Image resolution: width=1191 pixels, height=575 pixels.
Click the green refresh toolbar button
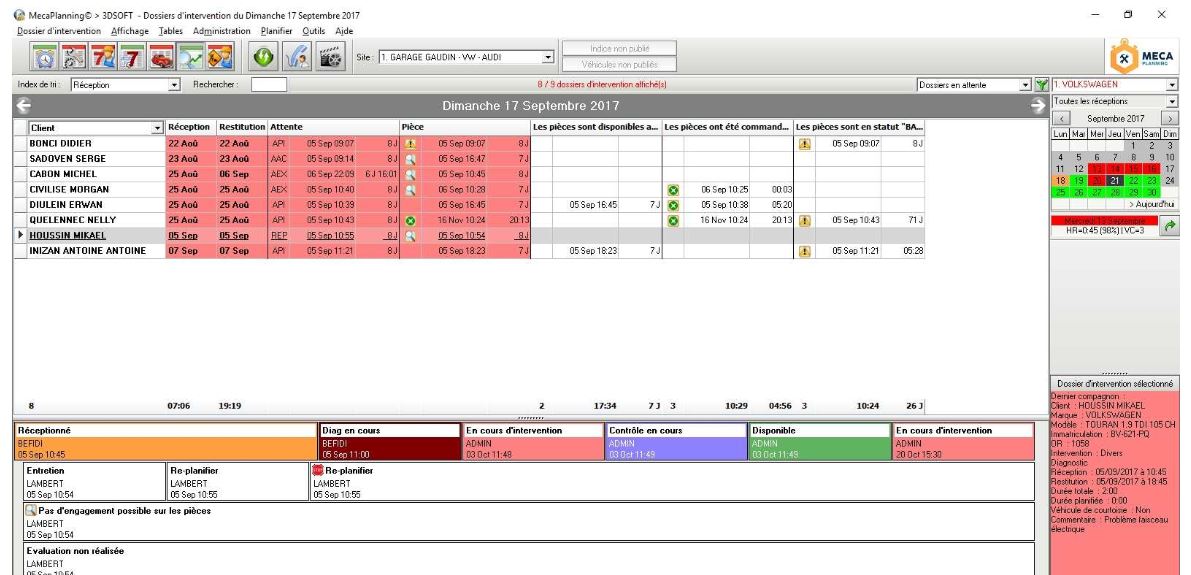(262, 57)
